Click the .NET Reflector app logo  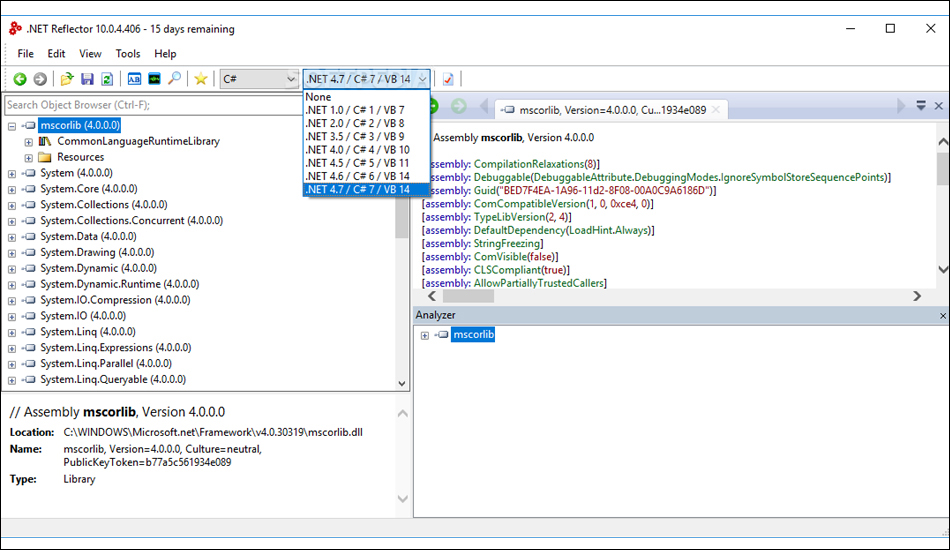[x=16, y=28]
